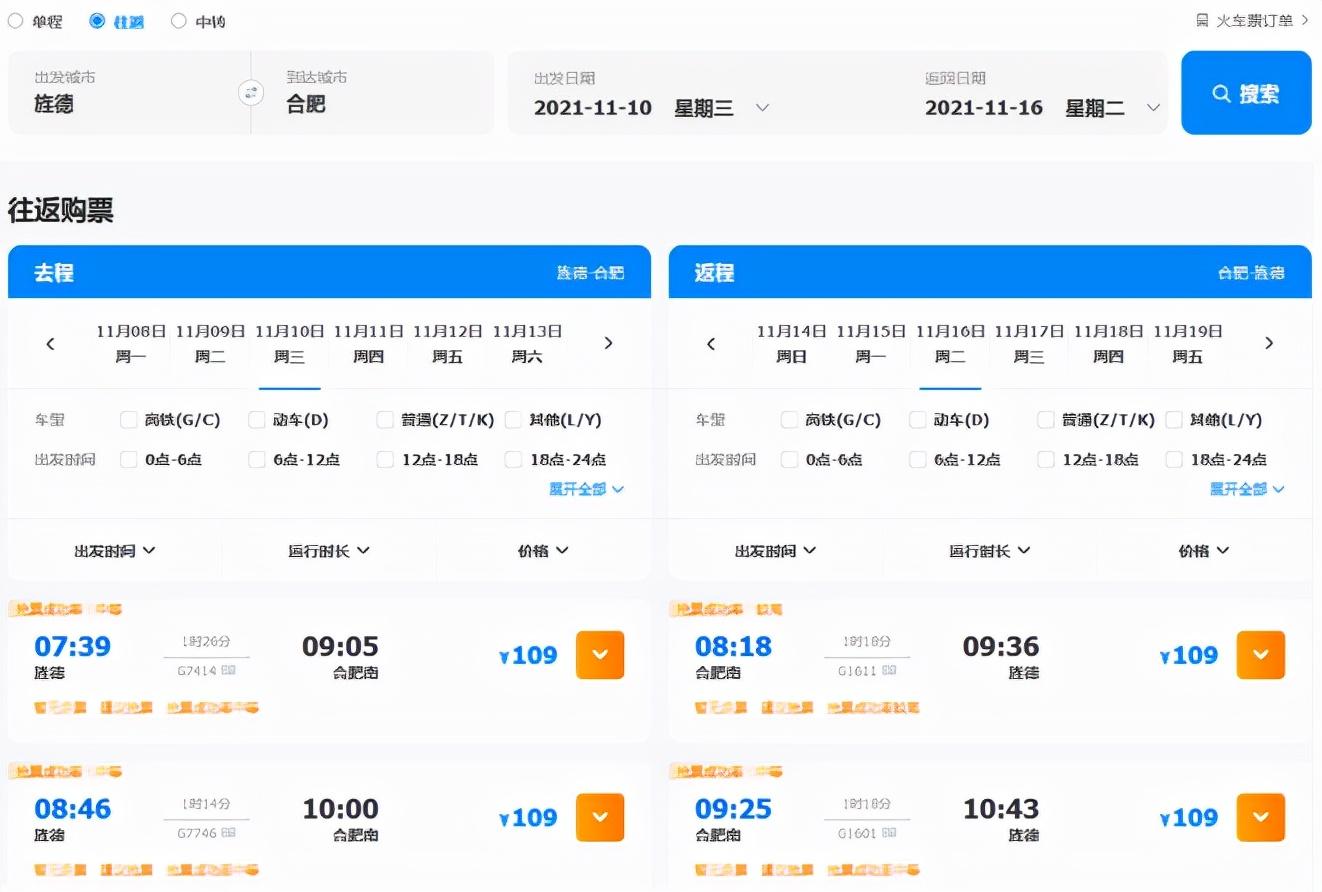Click the train ticket orders icon
This screenshot has width=1322, height=892.
pos(1202,20)
